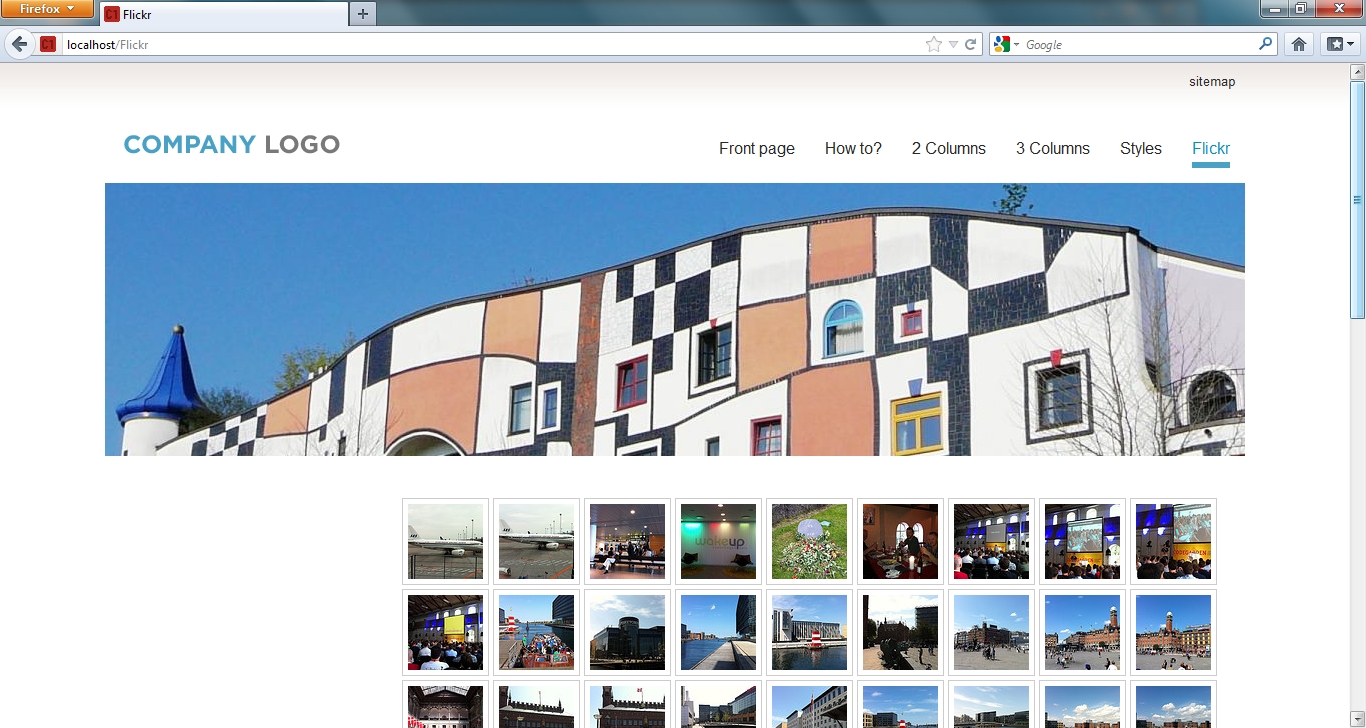Bookmark this page with the star icon

[933, 44]
